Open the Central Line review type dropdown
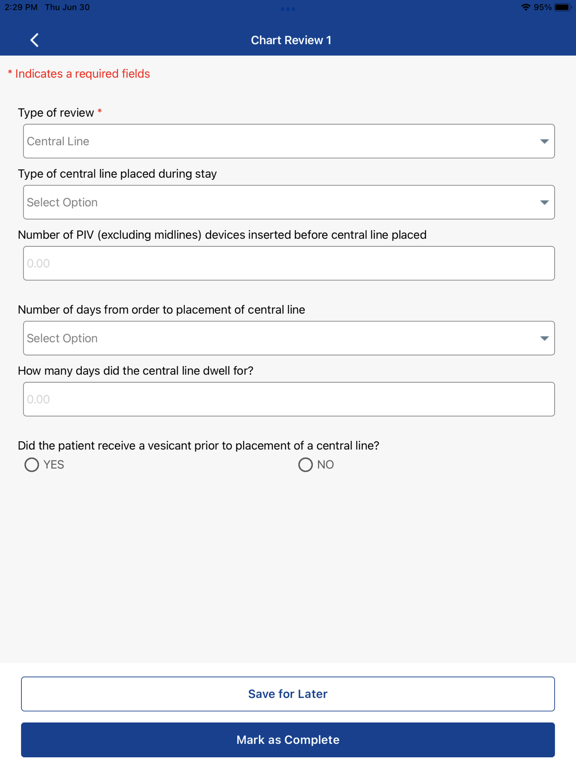The image size is (576, 768). [x=289, y=141]
